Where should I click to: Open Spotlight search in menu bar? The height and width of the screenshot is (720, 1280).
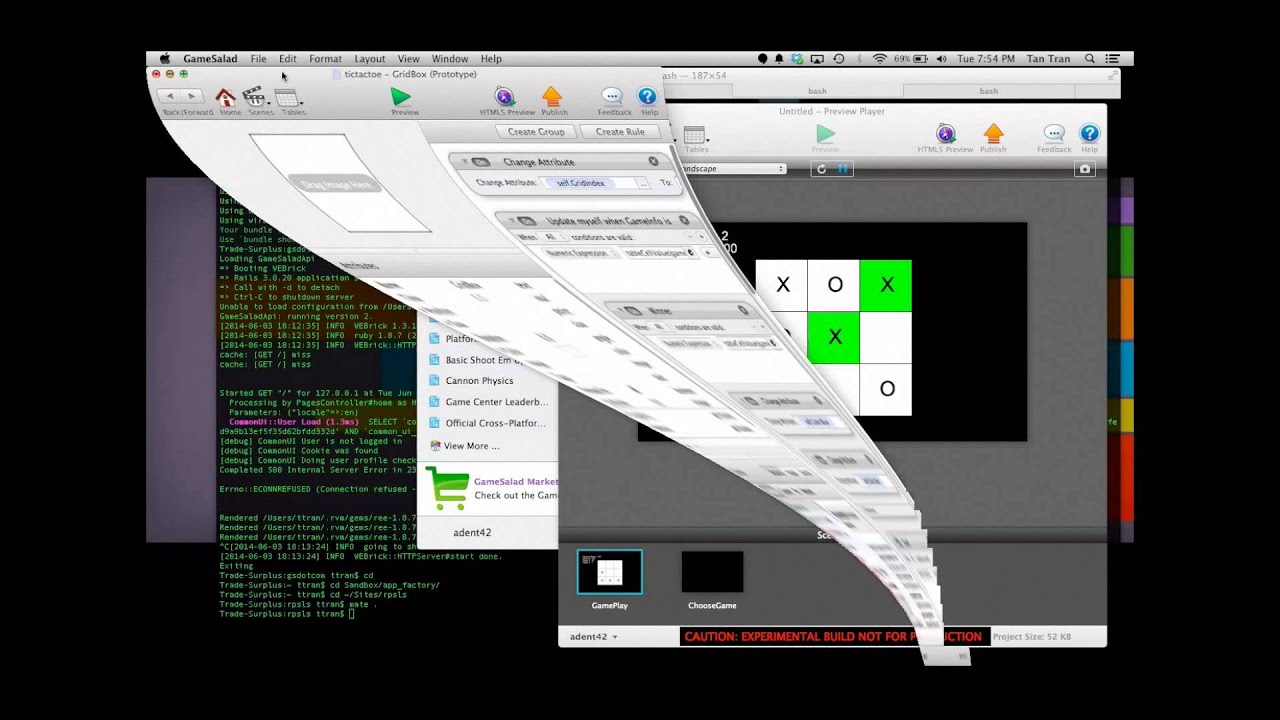1090,59
